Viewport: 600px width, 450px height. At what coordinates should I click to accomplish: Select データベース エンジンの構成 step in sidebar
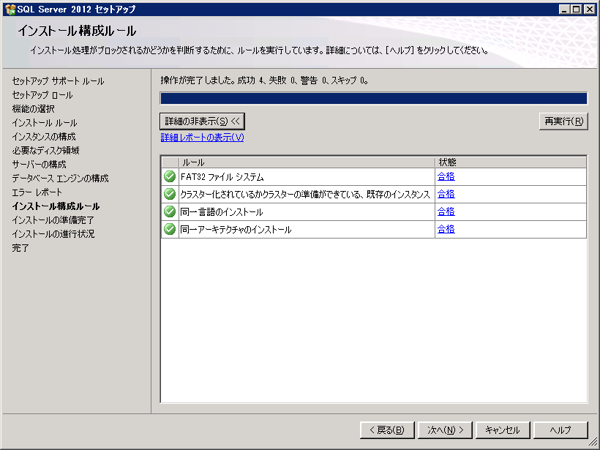[60, 178]
